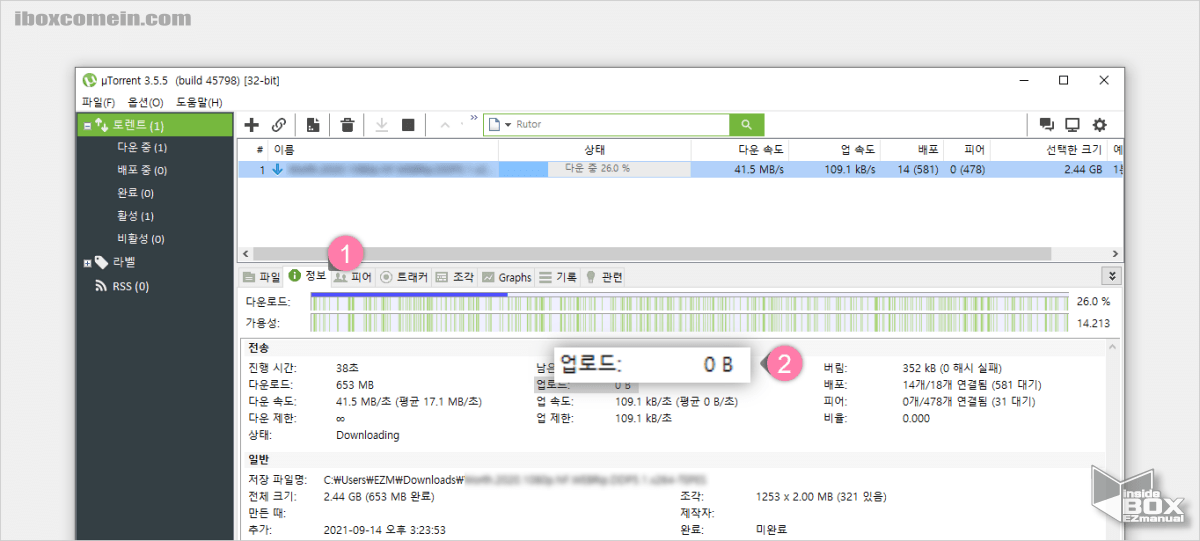Click the detail pane vertical scrollbar
Screen dimensions: 1200x541
pyautogui.click(x=1114, y=440)
